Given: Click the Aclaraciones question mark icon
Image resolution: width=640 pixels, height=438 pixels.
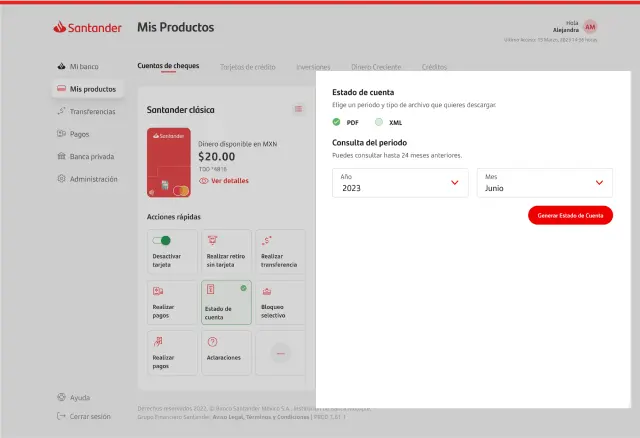Looking at the screenshot, I should 212,342.
